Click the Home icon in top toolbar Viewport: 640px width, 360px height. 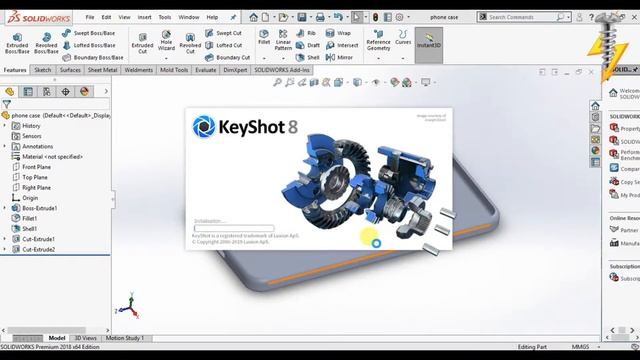pyautogui.click(x=253, y=17)
